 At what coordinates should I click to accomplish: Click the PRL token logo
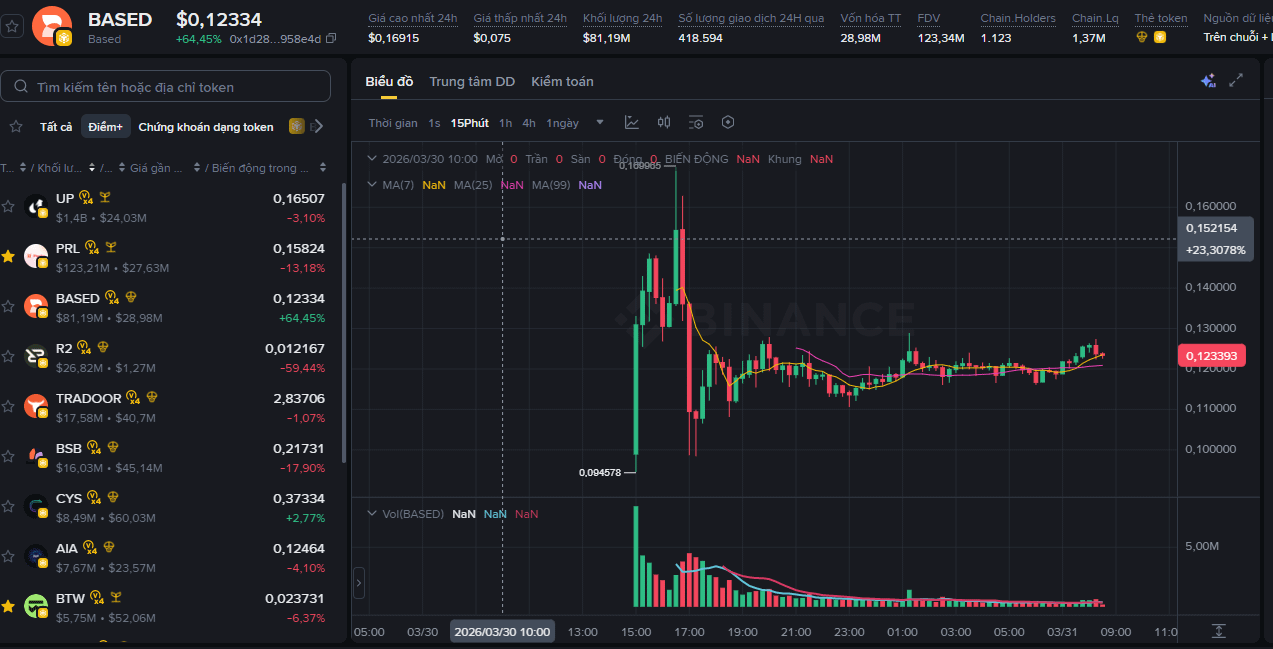click(x=36, y=257)
